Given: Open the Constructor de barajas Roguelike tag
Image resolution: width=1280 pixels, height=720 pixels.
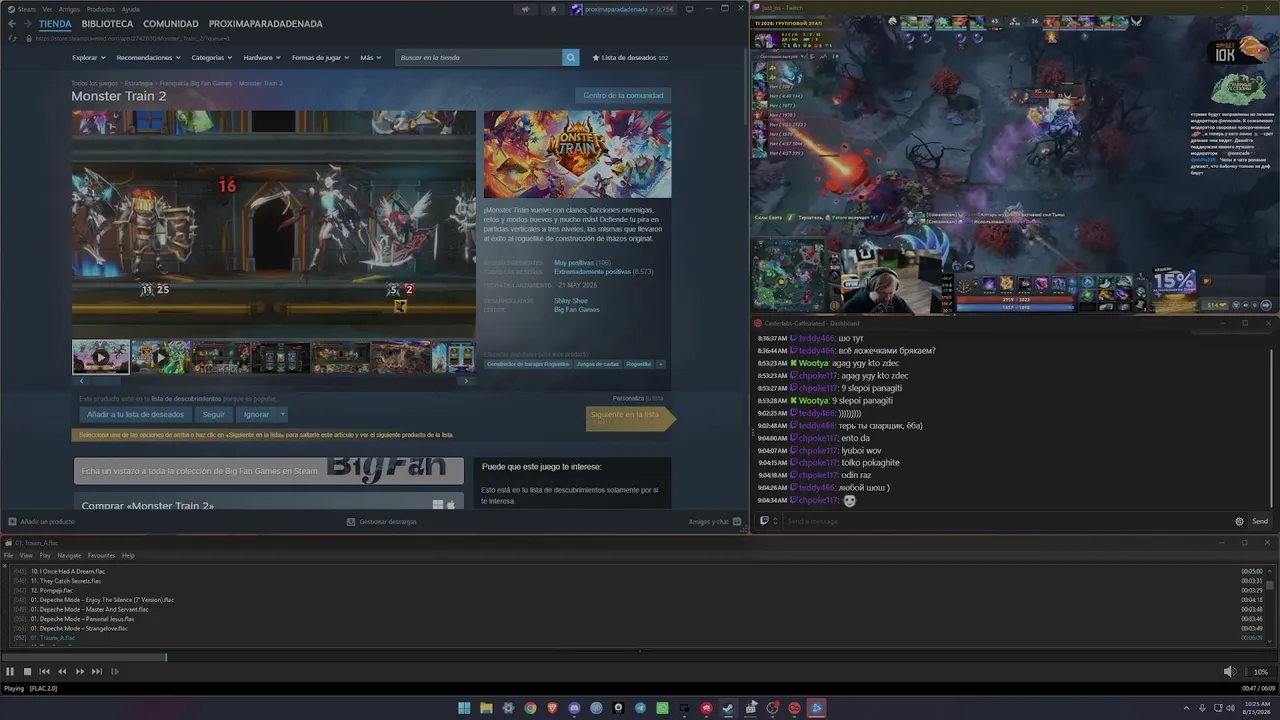Looking at the screenshot, I should [527, 364].
